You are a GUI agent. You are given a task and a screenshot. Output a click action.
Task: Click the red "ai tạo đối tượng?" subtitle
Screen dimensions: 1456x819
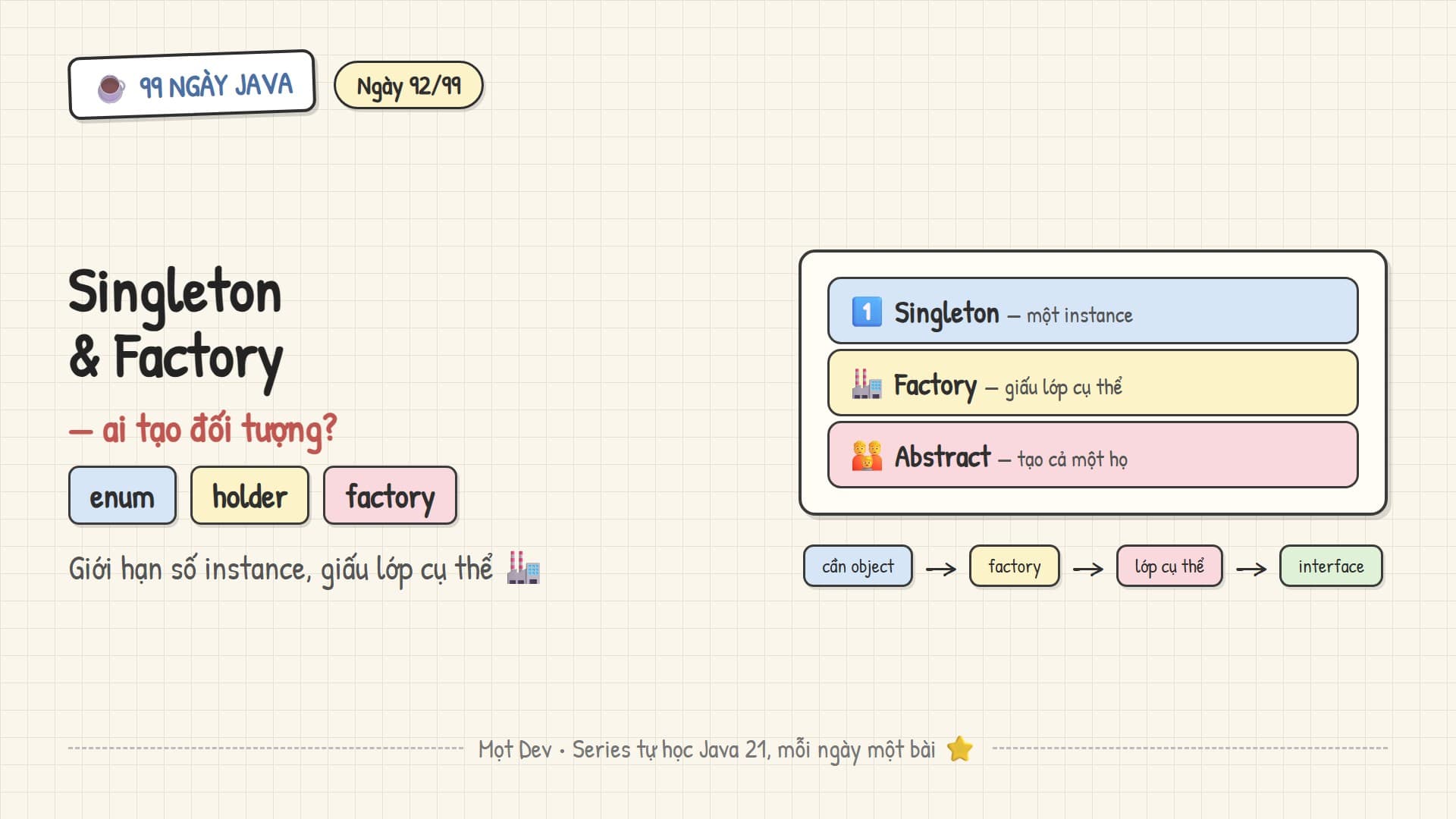(202, 430)
